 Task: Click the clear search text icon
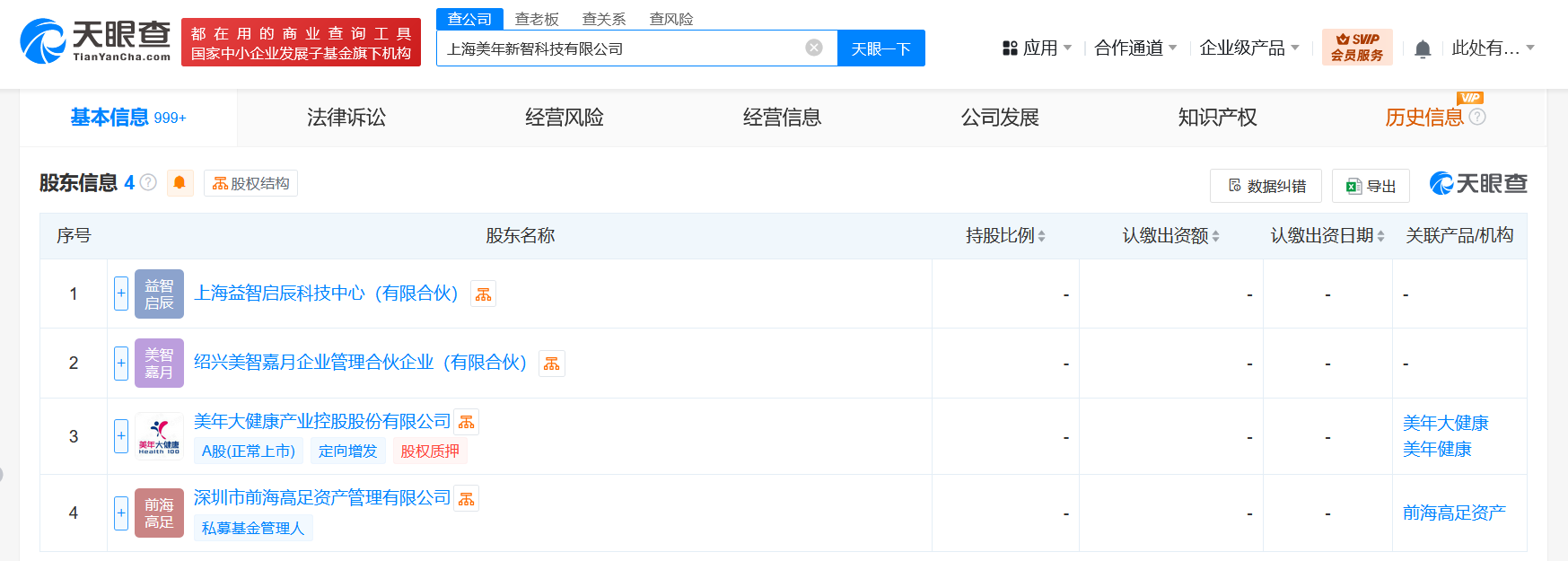[x=813, y=48]
